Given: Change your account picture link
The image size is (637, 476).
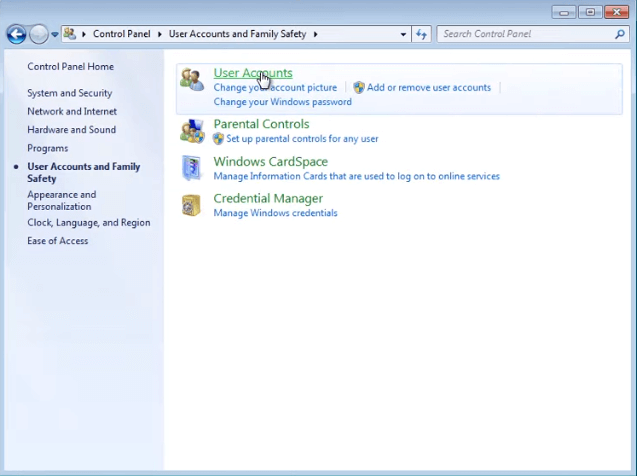Looking at the screenshot, I should (275, 87).
